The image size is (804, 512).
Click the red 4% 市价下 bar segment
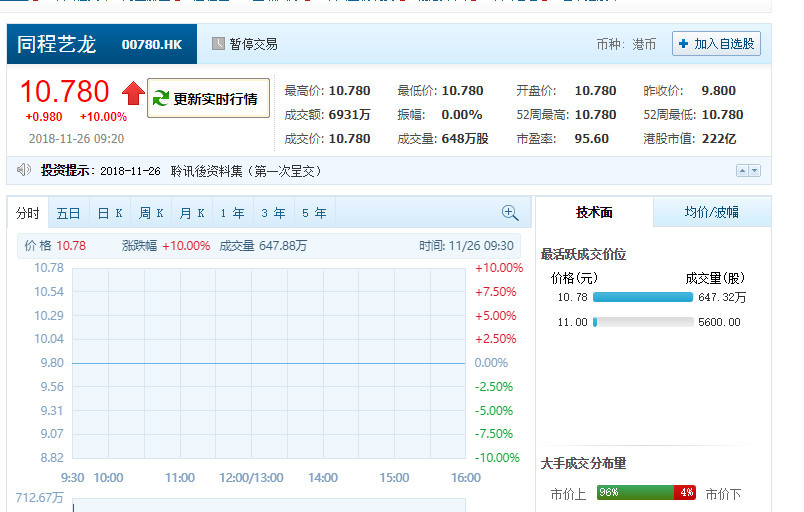(x=685, y=493)
